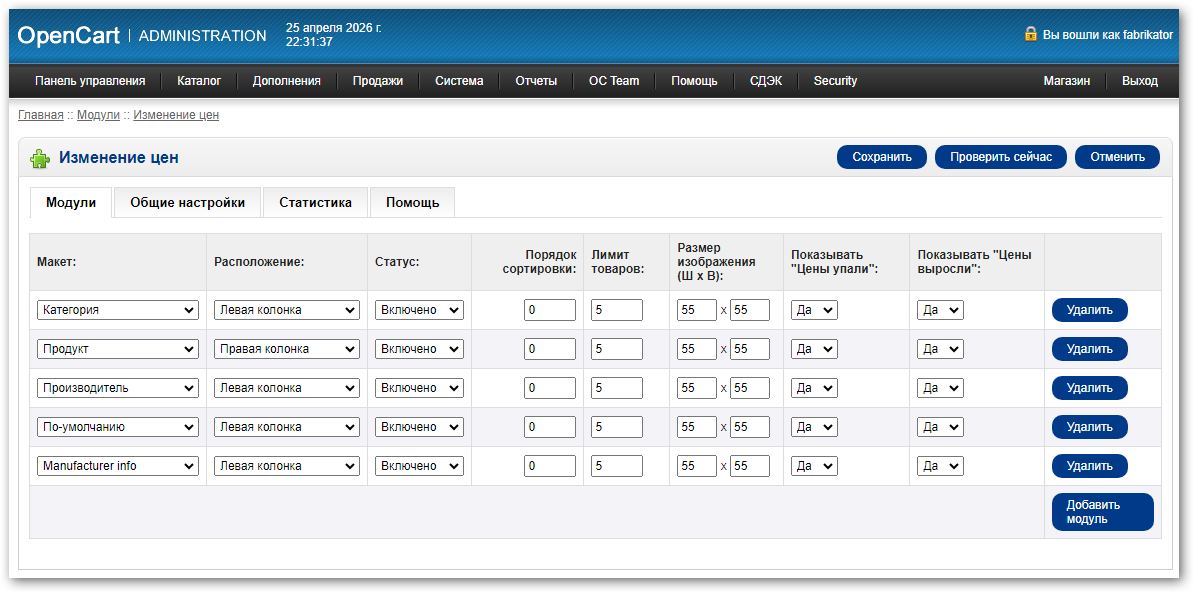Screen dimensions: 1193x592
Task: Open the OC Team menu
Action: tap(614, 81)
